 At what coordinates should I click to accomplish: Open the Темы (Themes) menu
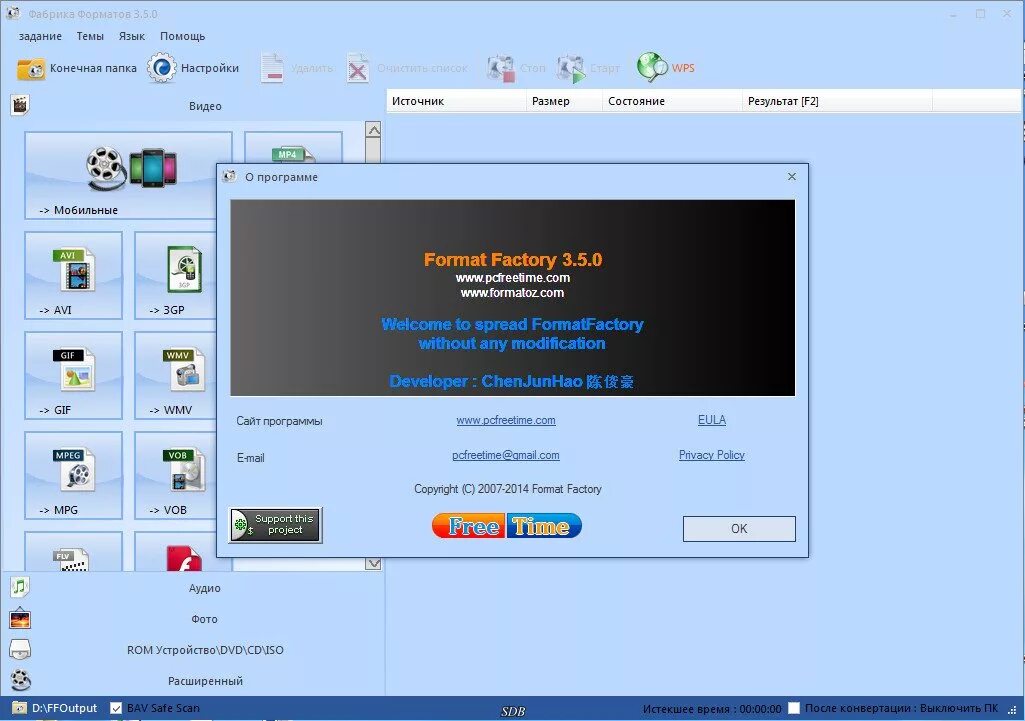(90, 36)
